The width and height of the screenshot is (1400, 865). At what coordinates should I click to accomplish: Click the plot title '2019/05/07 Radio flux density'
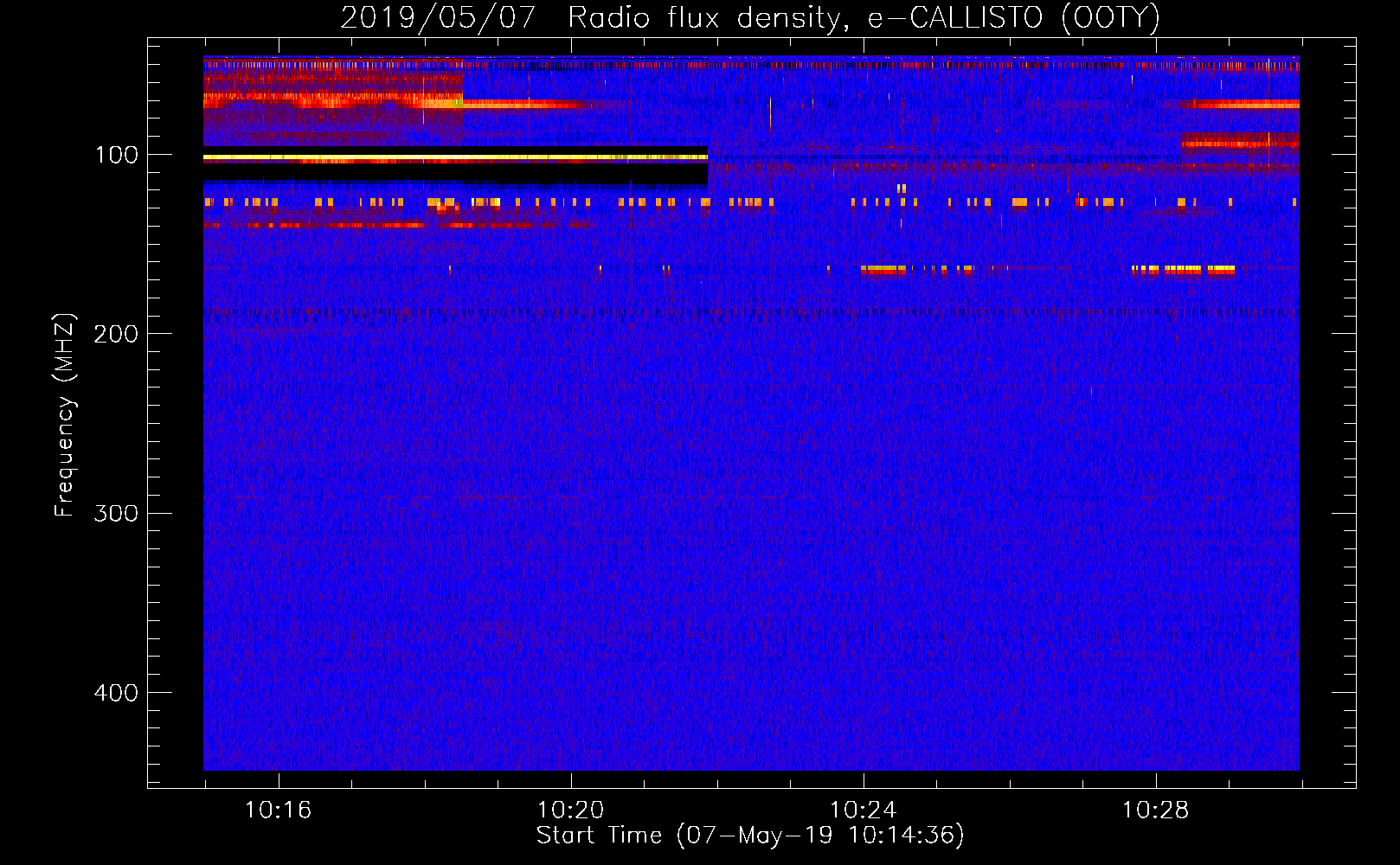pyautogui.click(x=750, y=17)
